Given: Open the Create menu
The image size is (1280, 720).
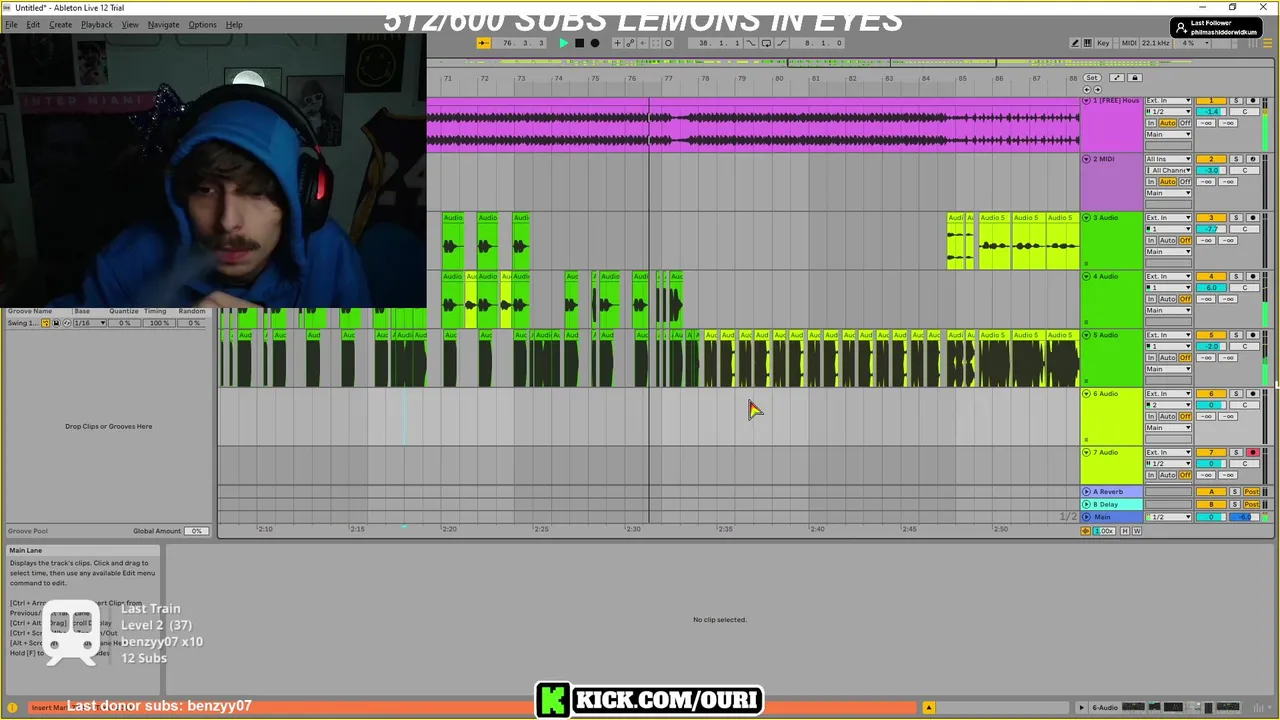Looking at the screenshot, I should 60,24.
